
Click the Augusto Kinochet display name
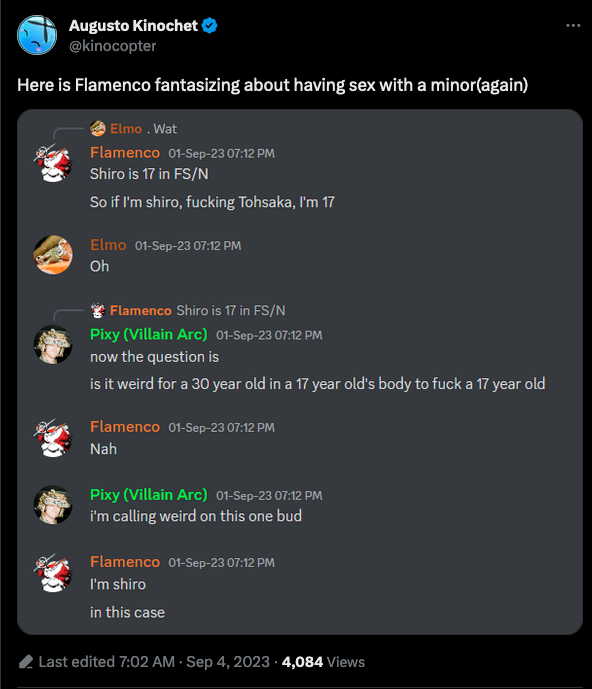tap(133, 26)
